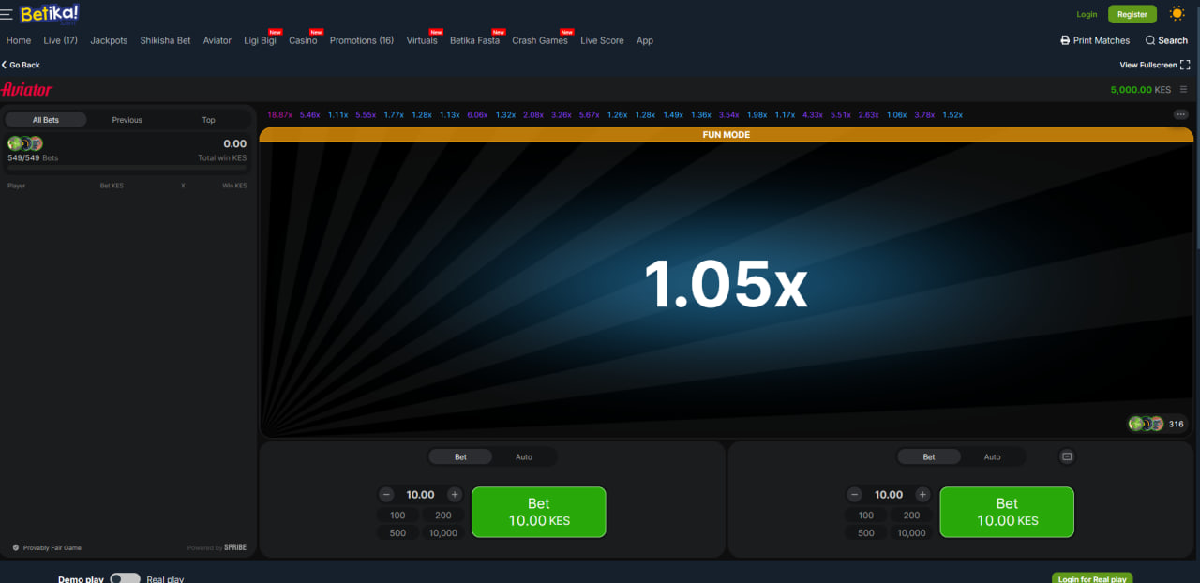Open the hamburger menu beside Betika logo
This screenshot has height=583, width=1200.
click(7, 15)
